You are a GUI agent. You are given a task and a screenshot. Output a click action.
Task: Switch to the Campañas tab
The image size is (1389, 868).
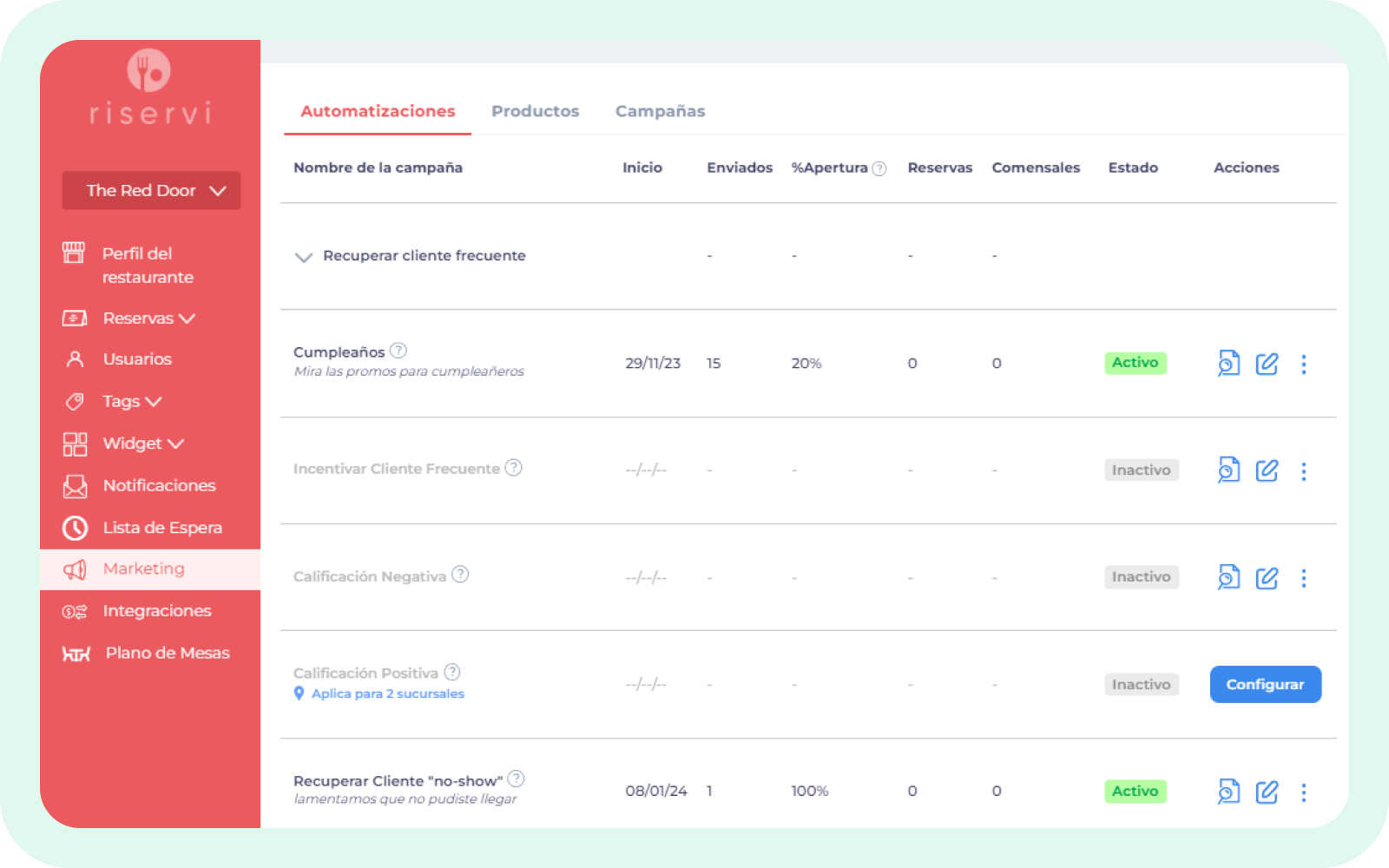660,111
